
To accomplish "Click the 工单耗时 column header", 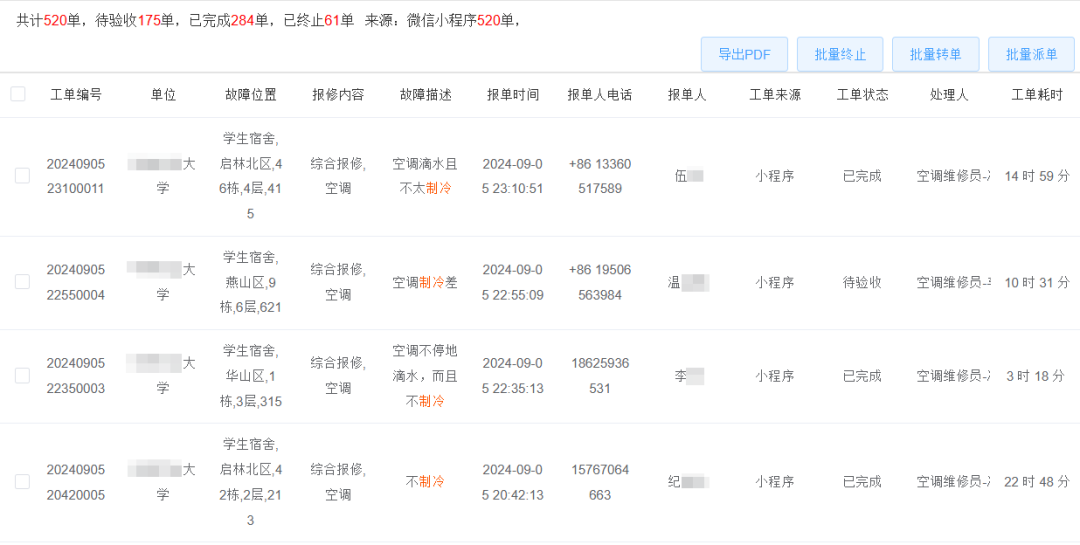I will coord(1037,95).
